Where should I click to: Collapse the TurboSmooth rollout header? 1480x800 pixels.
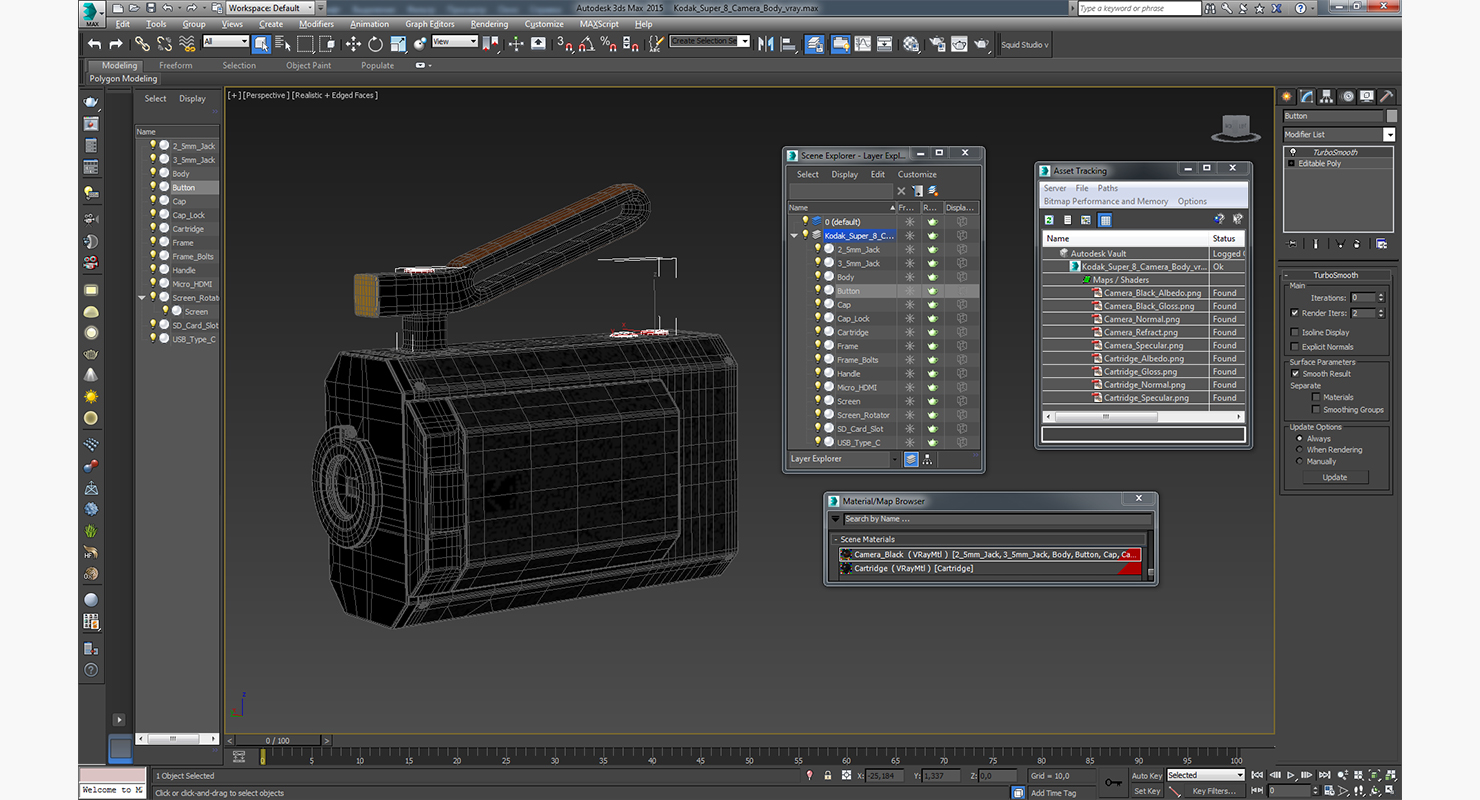click(1335, 275)
